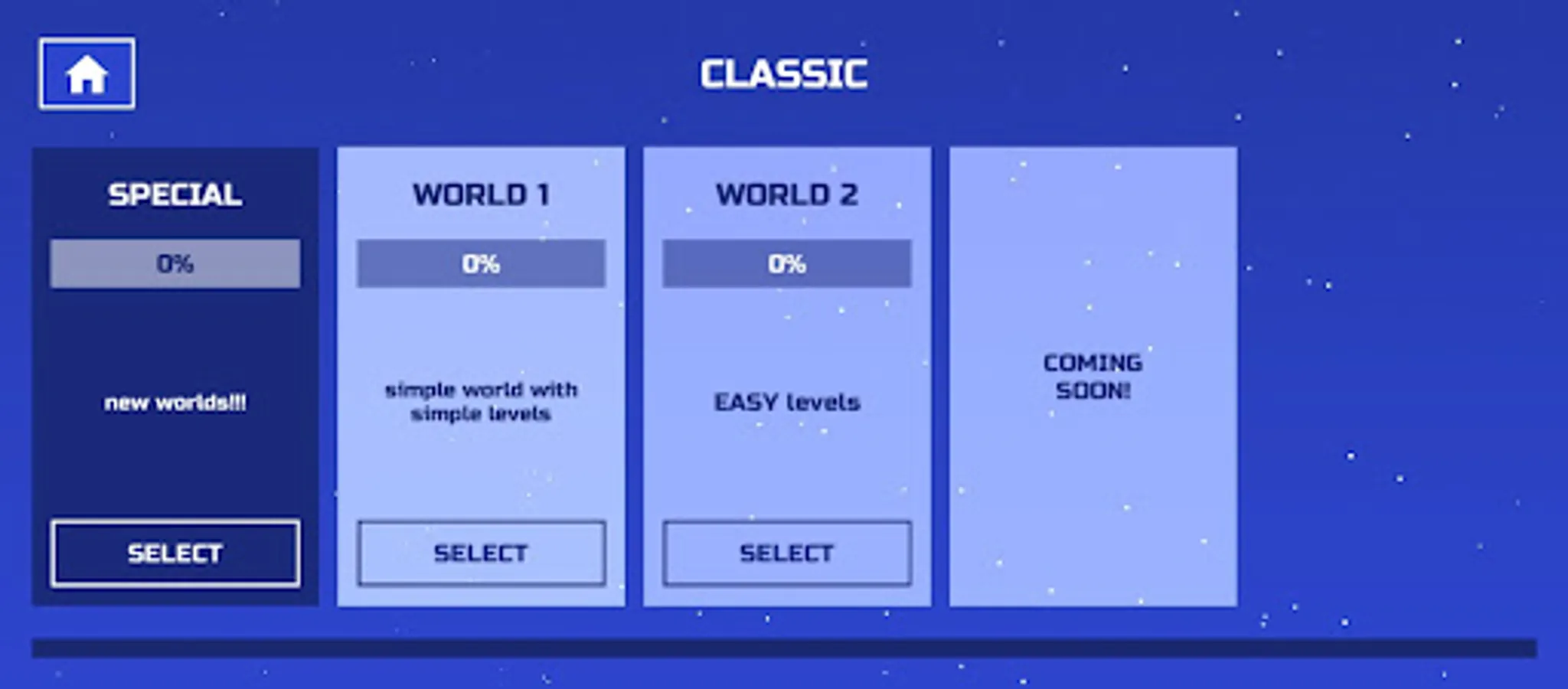Click the WORLD 2 card panel
The height and width of the screenshot is (689, 1568).
(x=787, y=475)
